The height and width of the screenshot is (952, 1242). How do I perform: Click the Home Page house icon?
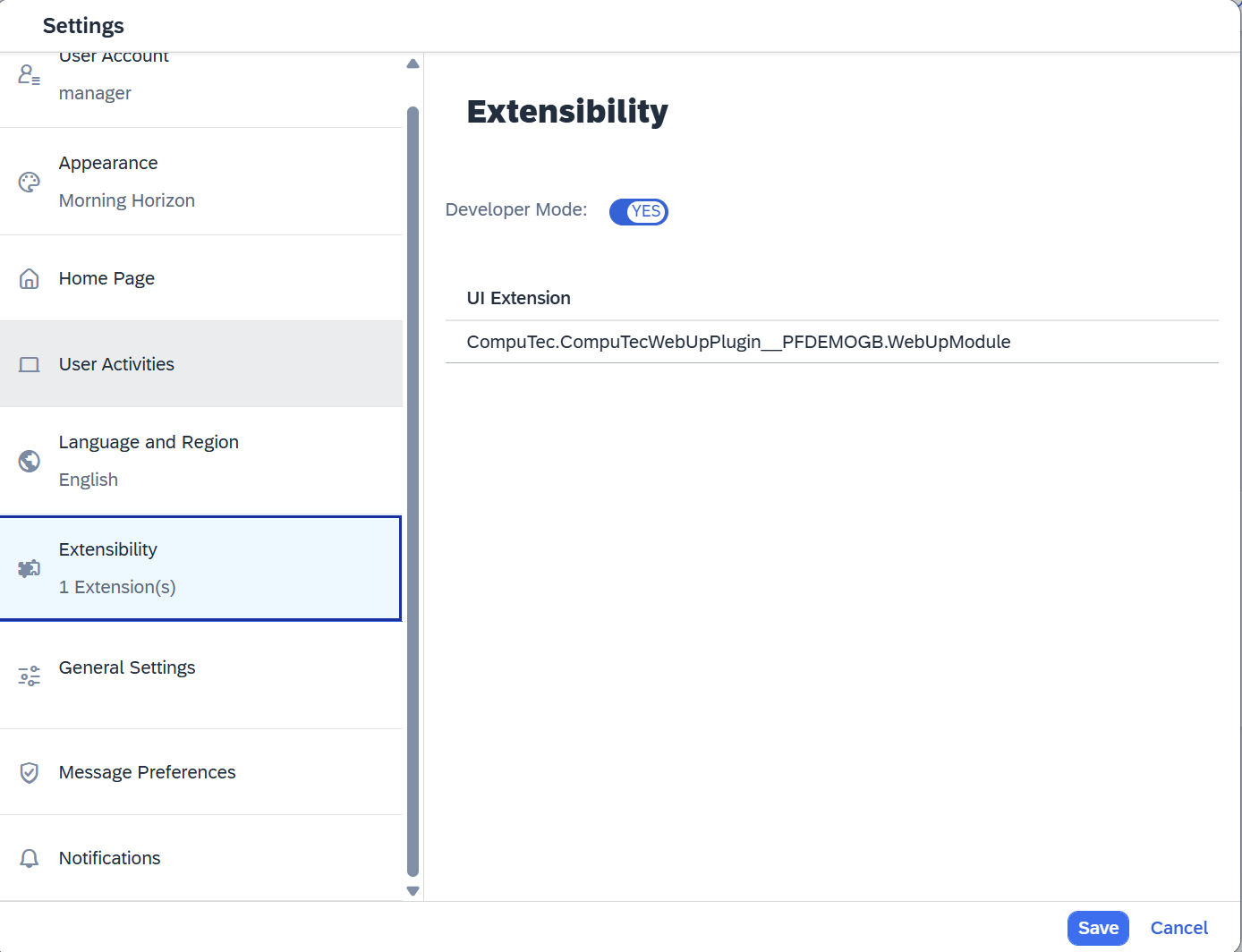29,278
